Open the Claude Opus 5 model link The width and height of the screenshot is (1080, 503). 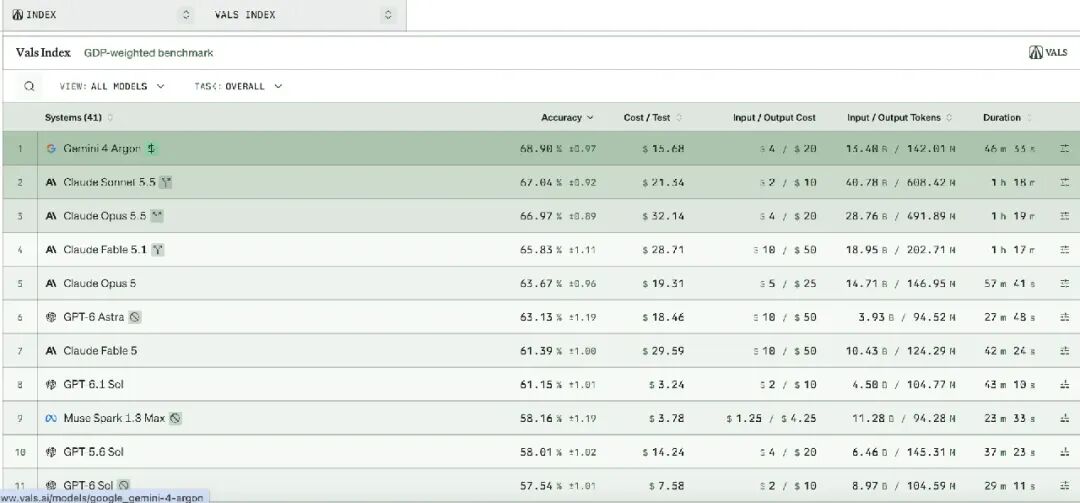(x=100, y=283)
